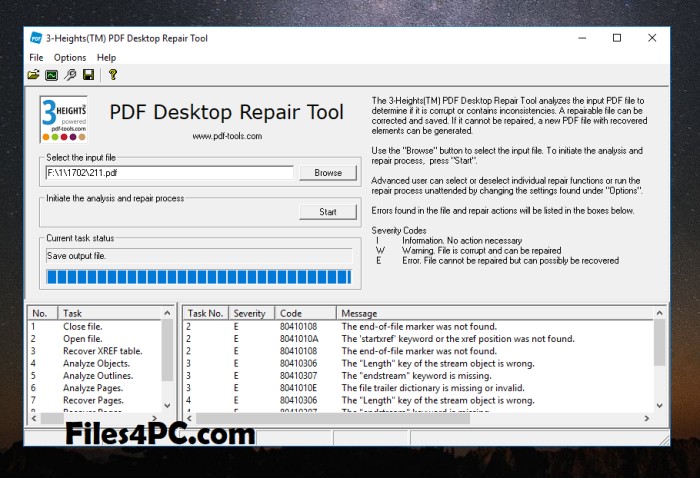This screenshot has height=478, width=700.
Task: Click the left arrow of task list horizontal scrollbar
Action: 34,418
